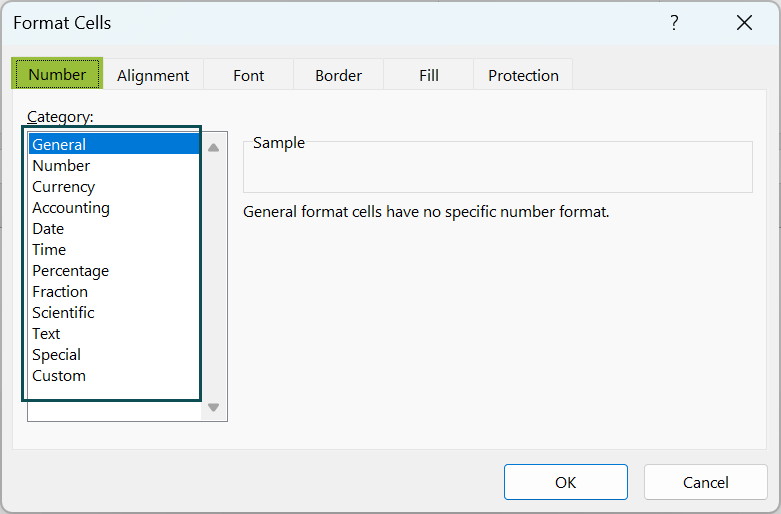Choose the Time category
781x514 pixels.
click(x=114, y=249)
